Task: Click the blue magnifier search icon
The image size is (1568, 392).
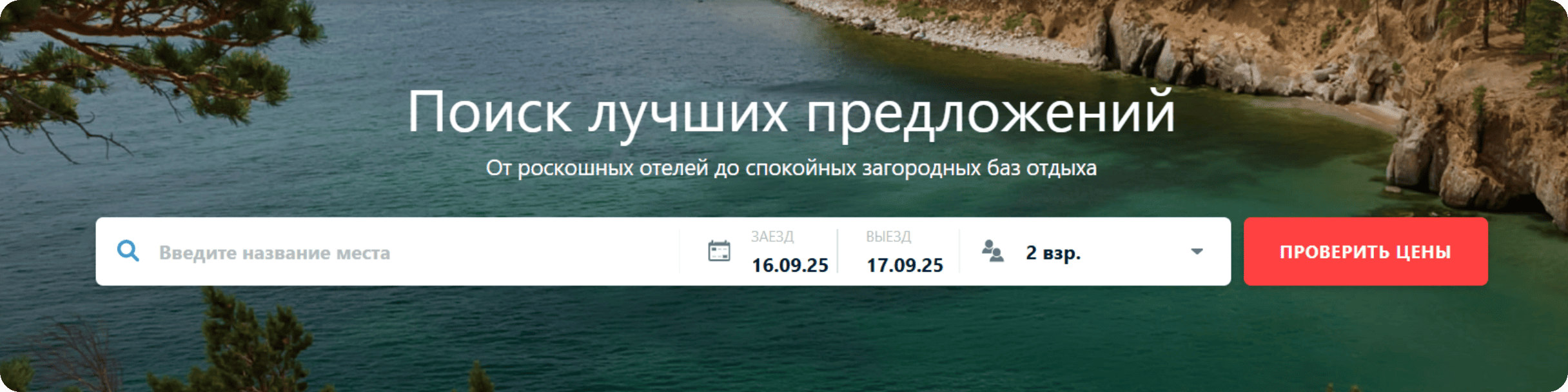Action: click(128, 251)
